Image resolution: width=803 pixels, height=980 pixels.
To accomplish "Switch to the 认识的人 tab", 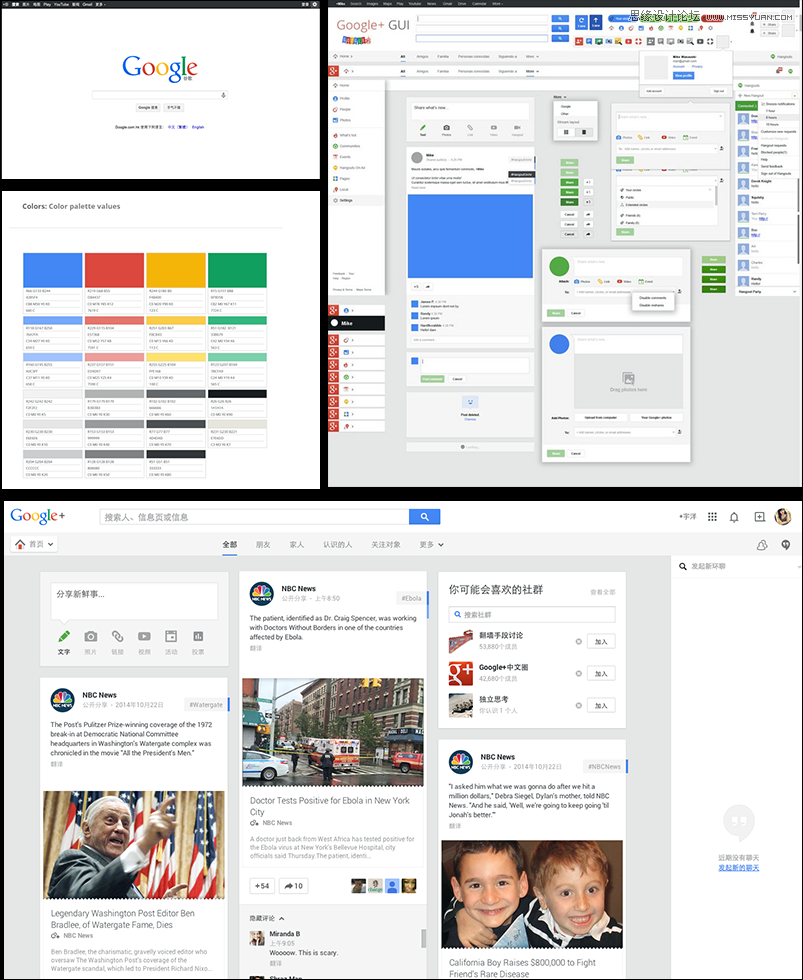I will [337, 544].
